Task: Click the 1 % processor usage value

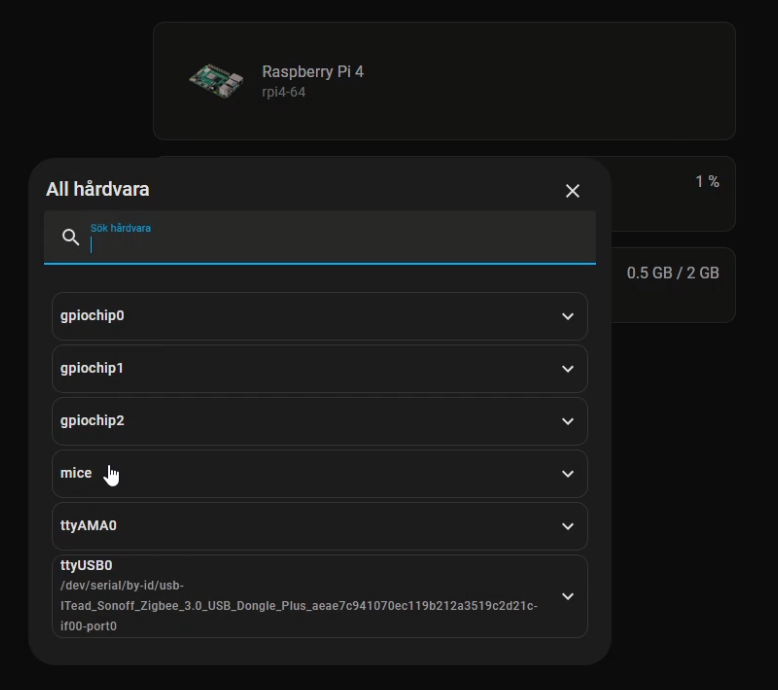Action: tap(707, 182)
